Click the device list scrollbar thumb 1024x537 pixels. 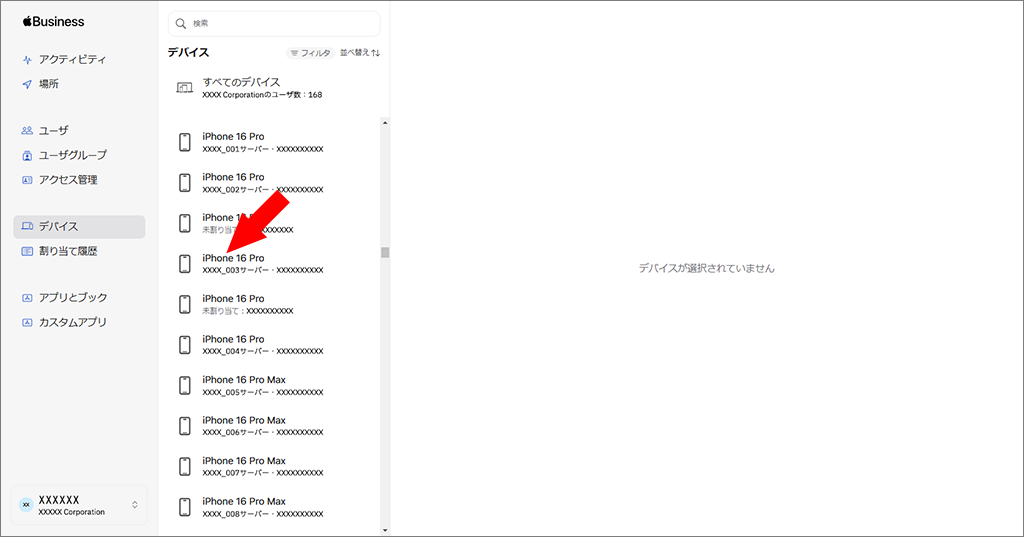(x=385, y=252)
